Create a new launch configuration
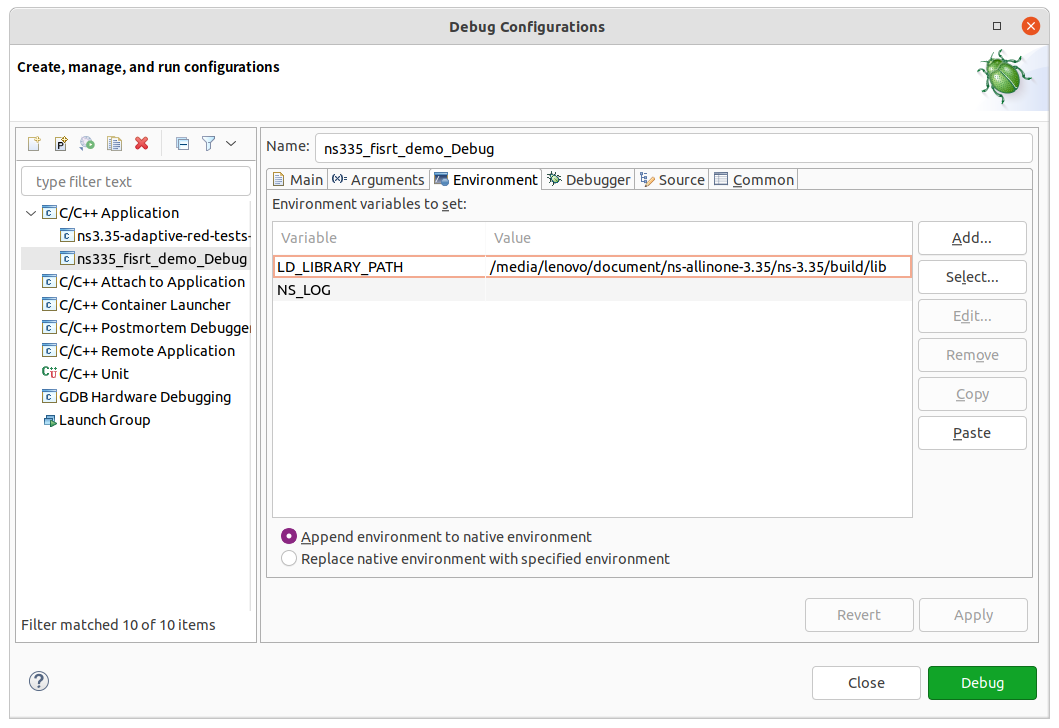1059x728 pixels. point(33,143)
